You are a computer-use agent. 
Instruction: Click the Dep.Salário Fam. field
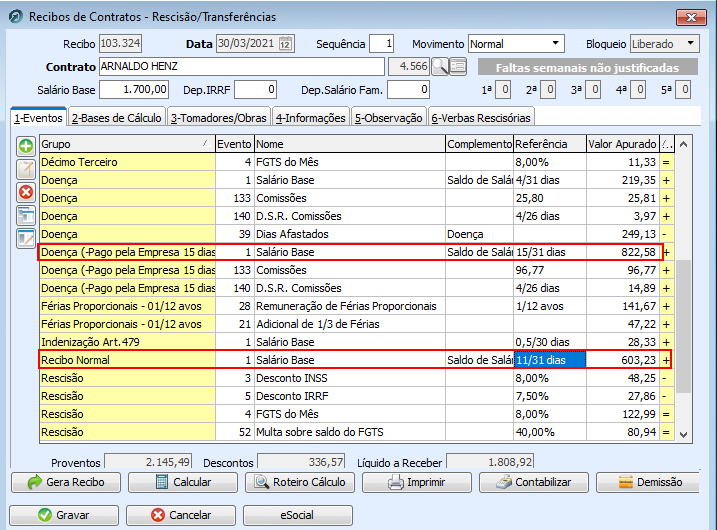click(x=408, y=89)
